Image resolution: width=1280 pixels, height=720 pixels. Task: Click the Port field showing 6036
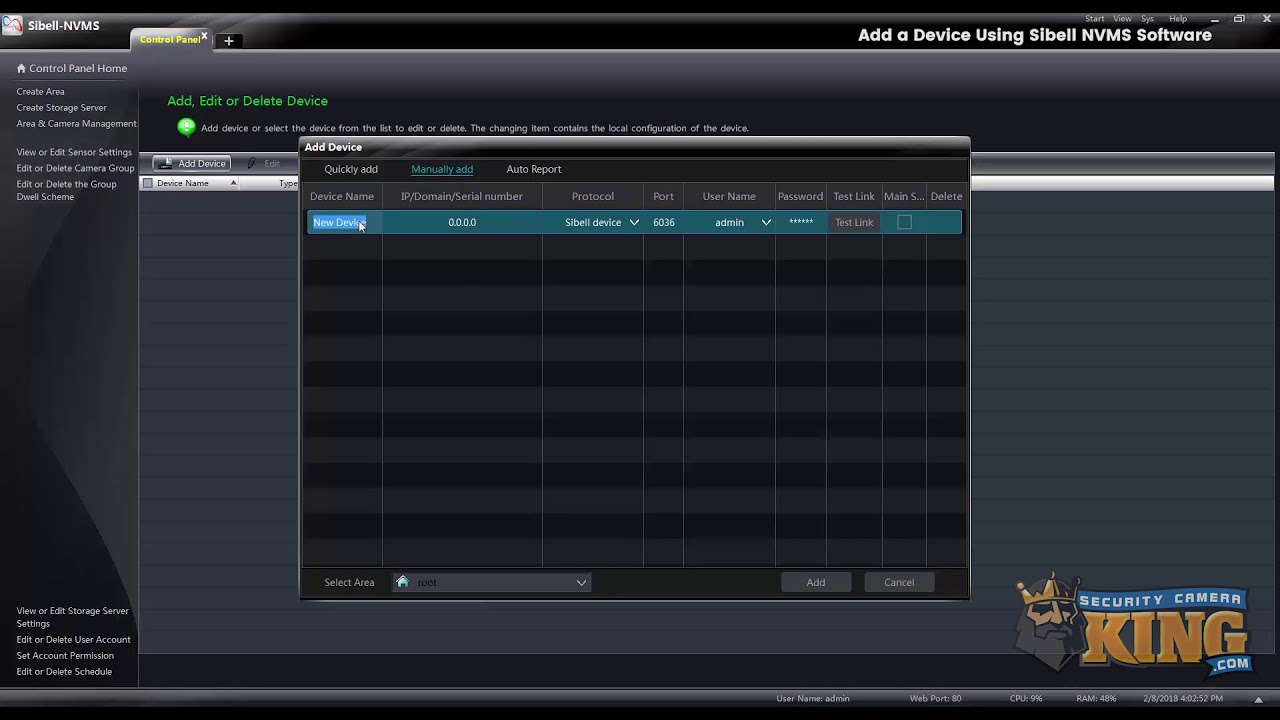(664, 222)
